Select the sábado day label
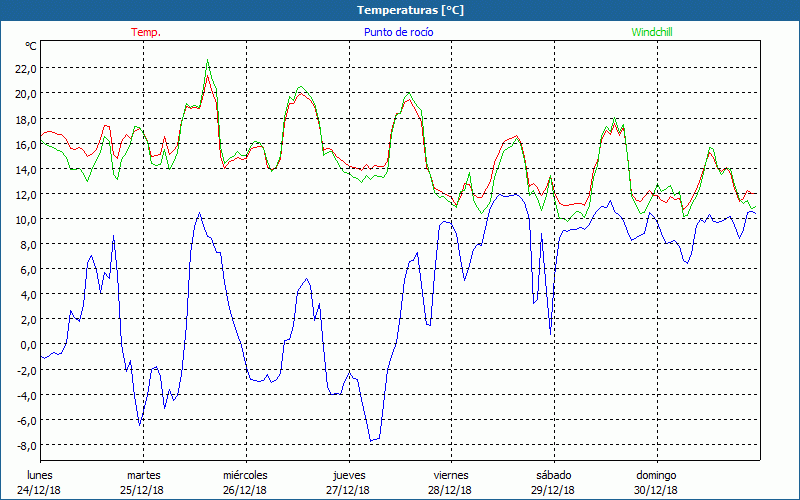Image resolution: width=800 pixels, height=500 pixels. click(553, 475)
